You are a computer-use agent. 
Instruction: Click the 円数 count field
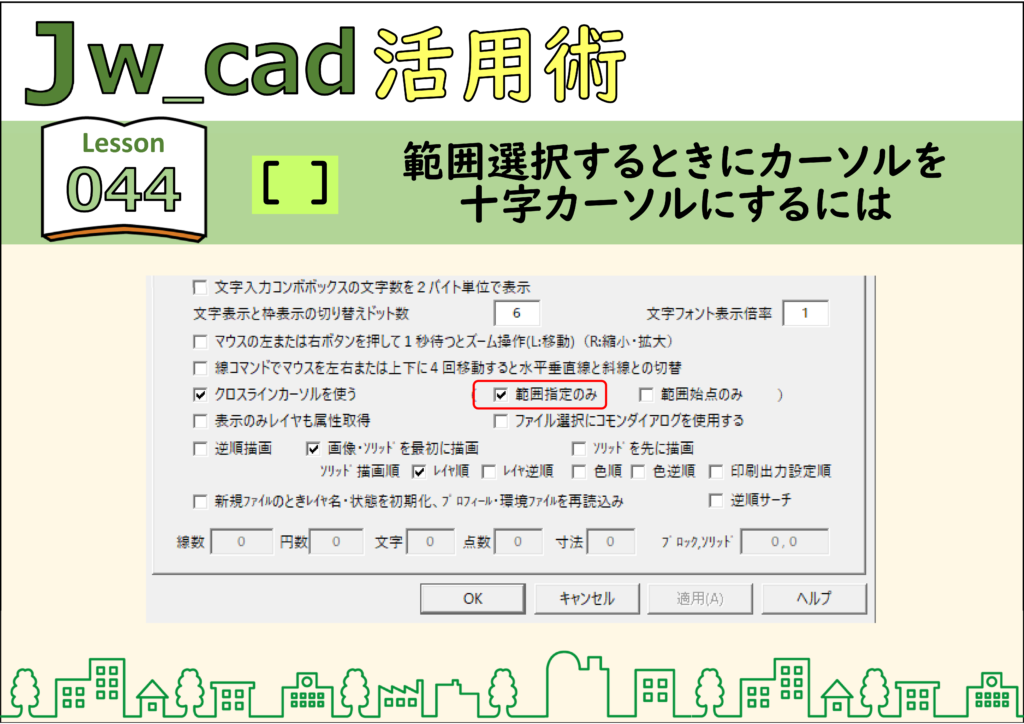[x=336, y=542]
